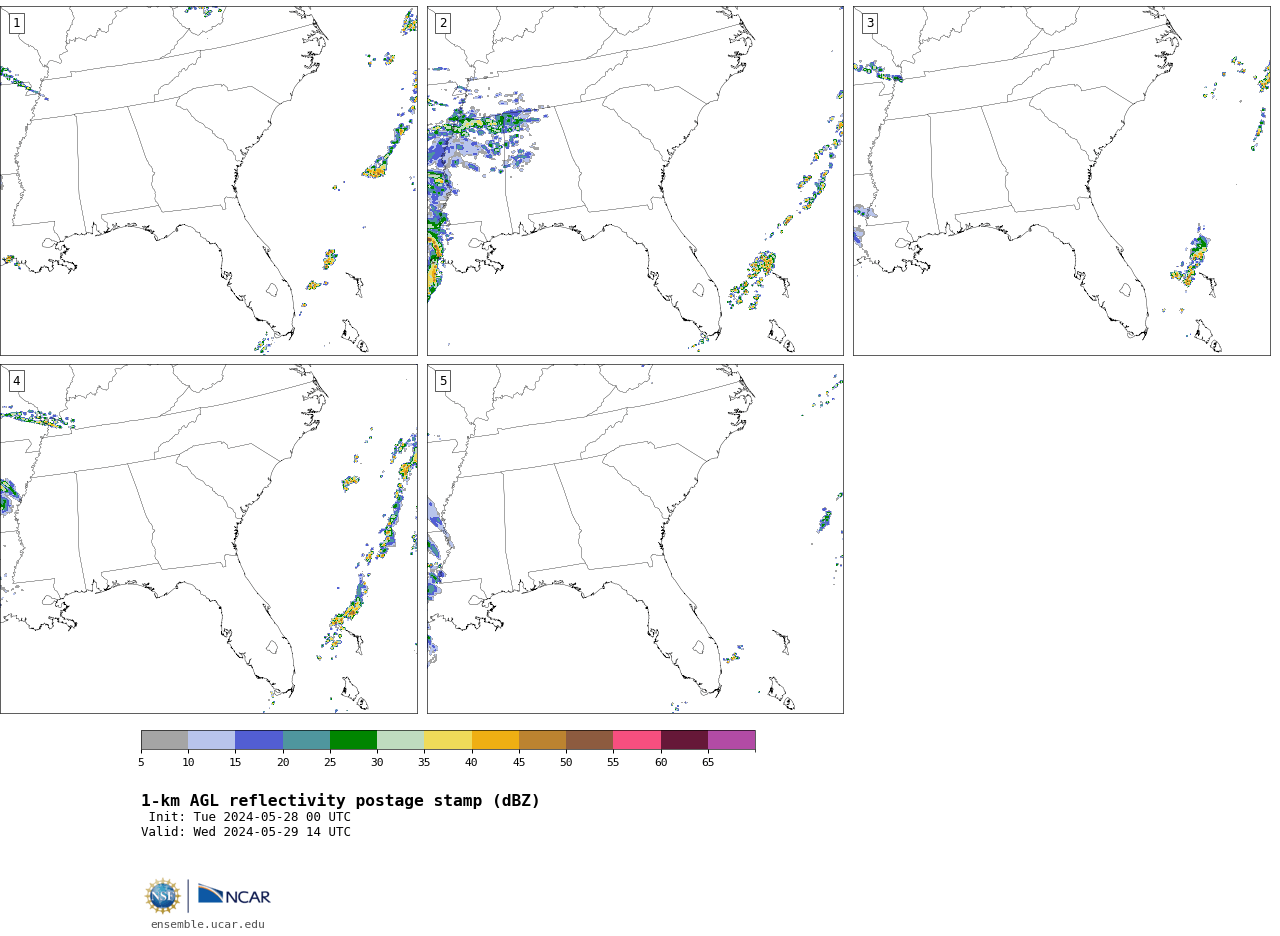This screenshot has width=1280, height=936.
Task: Open the ensemble.ucar.edu link
Action: (208, 925)
